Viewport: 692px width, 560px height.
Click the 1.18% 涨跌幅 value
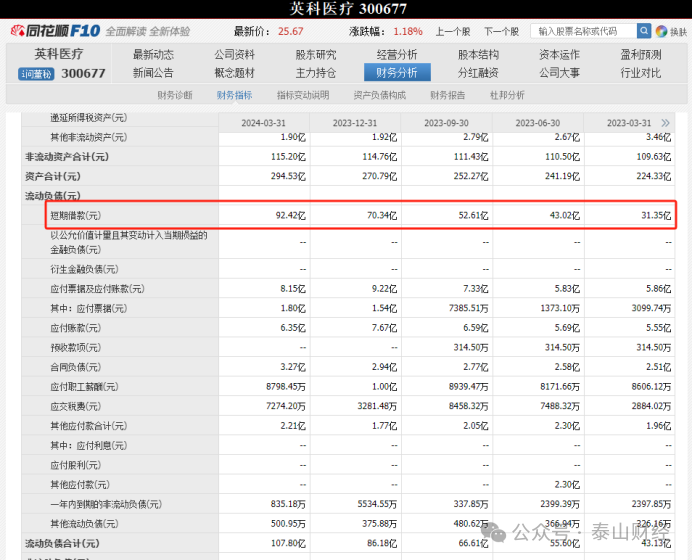tap(408, 32)
